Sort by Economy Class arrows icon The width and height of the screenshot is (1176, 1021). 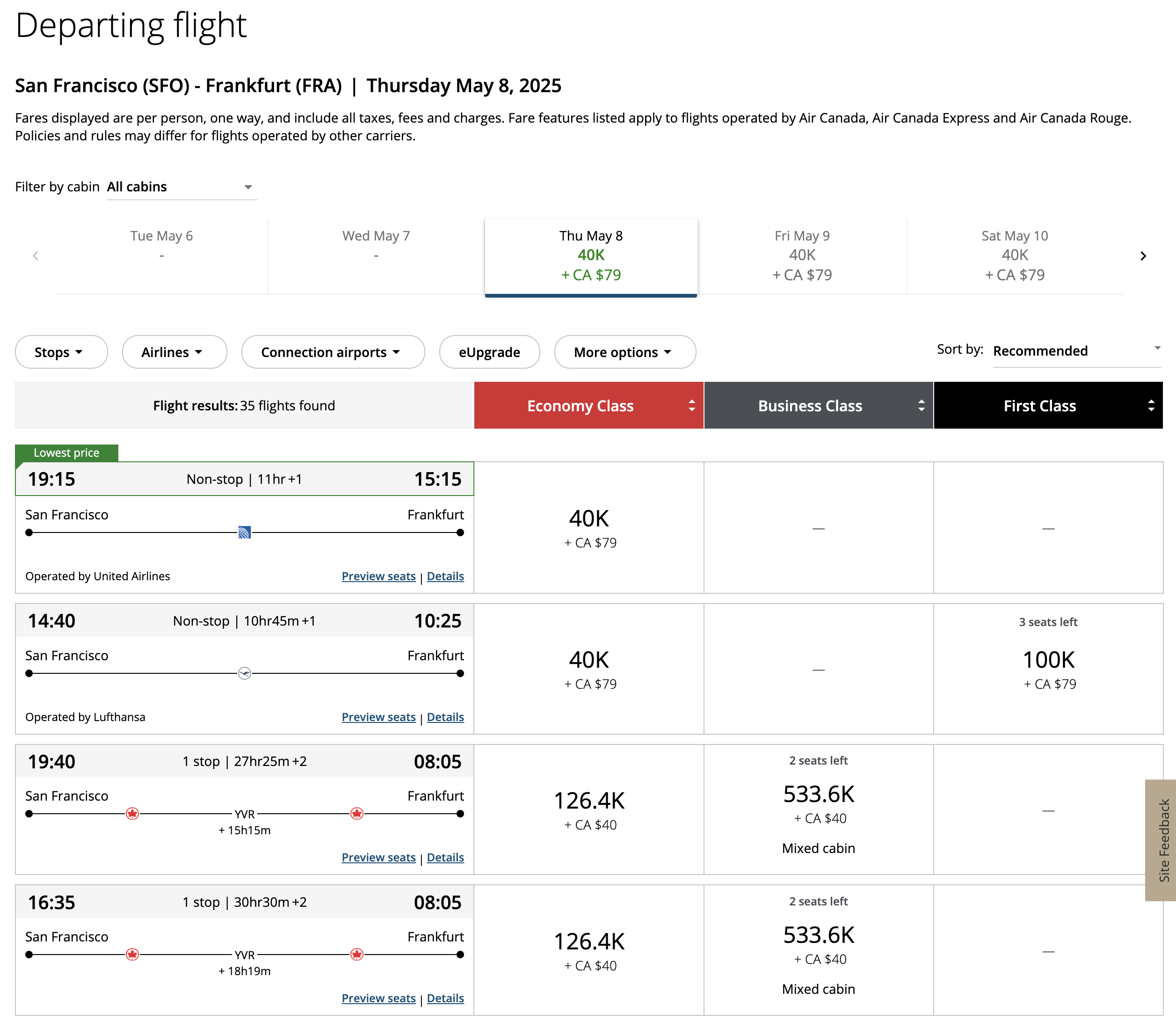(x=691, y=406)
